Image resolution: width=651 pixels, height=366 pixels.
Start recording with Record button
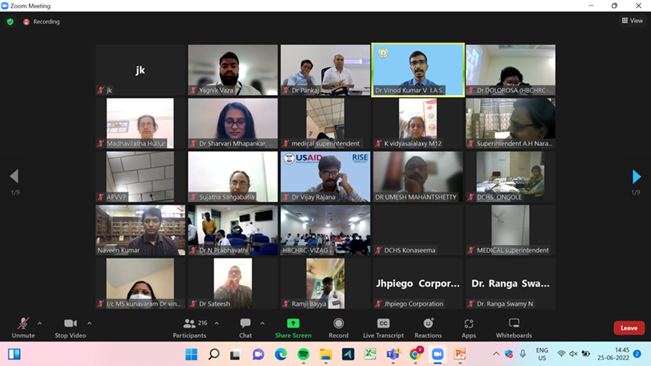coord(338,328)
